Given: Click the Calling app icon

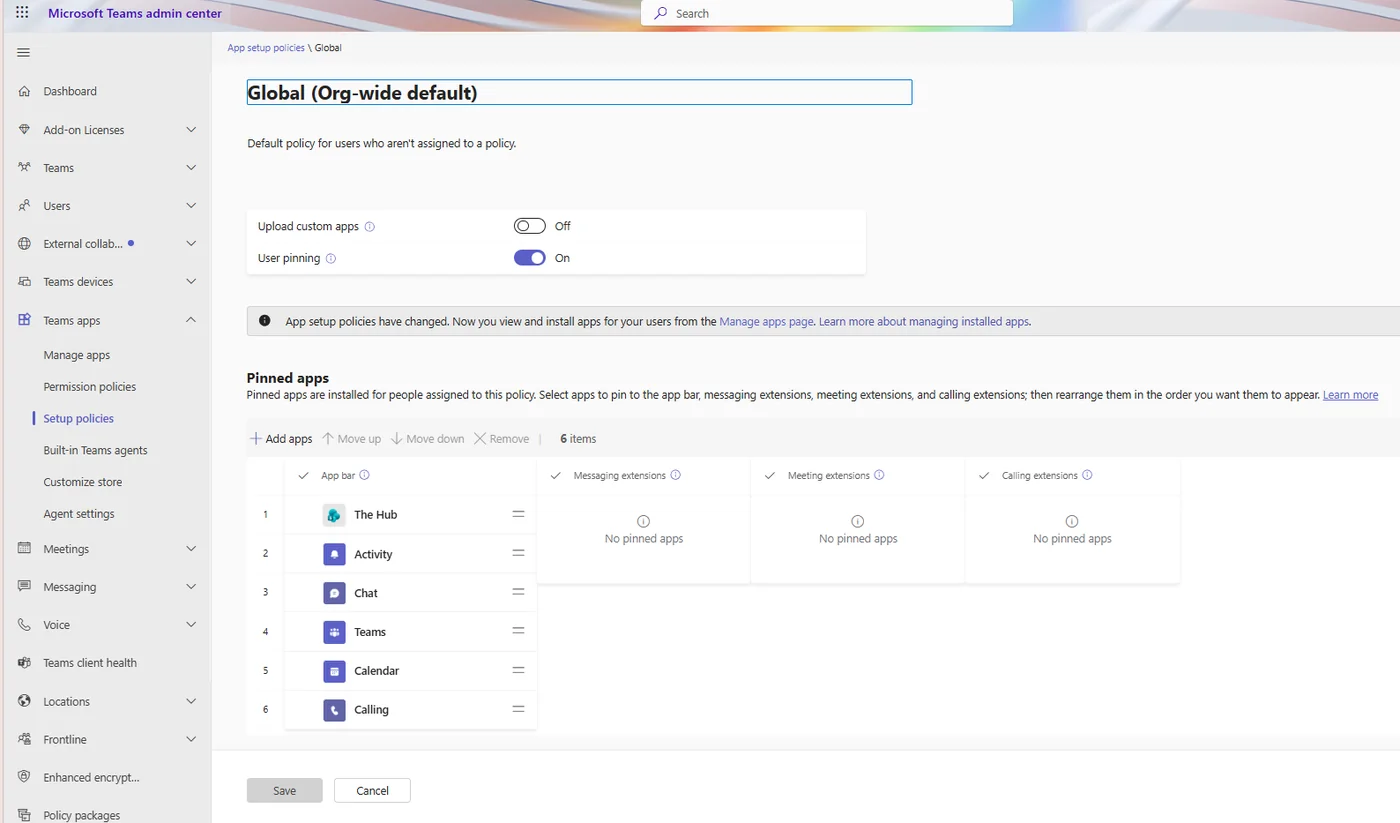Looking at the screenshot, I should (x=334, y=710).
